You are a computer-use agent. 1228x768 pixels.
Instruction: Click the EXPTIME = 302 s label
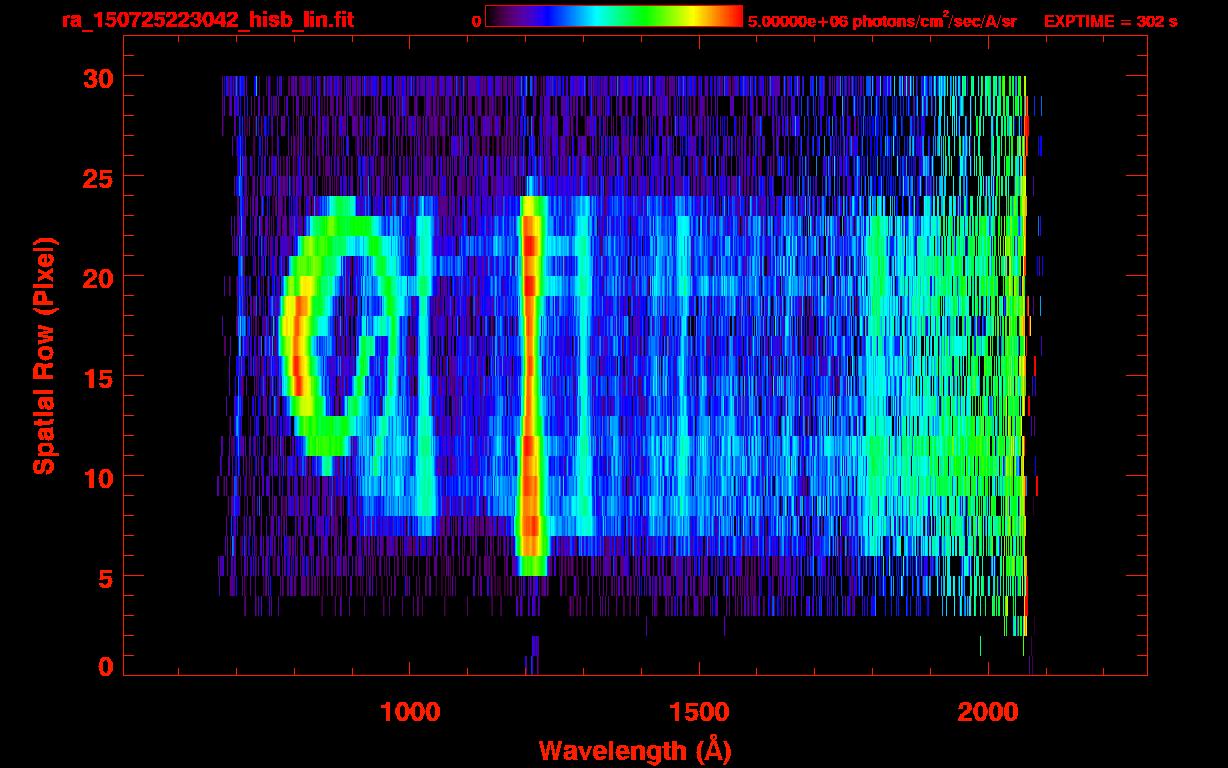pos(1110,21)
